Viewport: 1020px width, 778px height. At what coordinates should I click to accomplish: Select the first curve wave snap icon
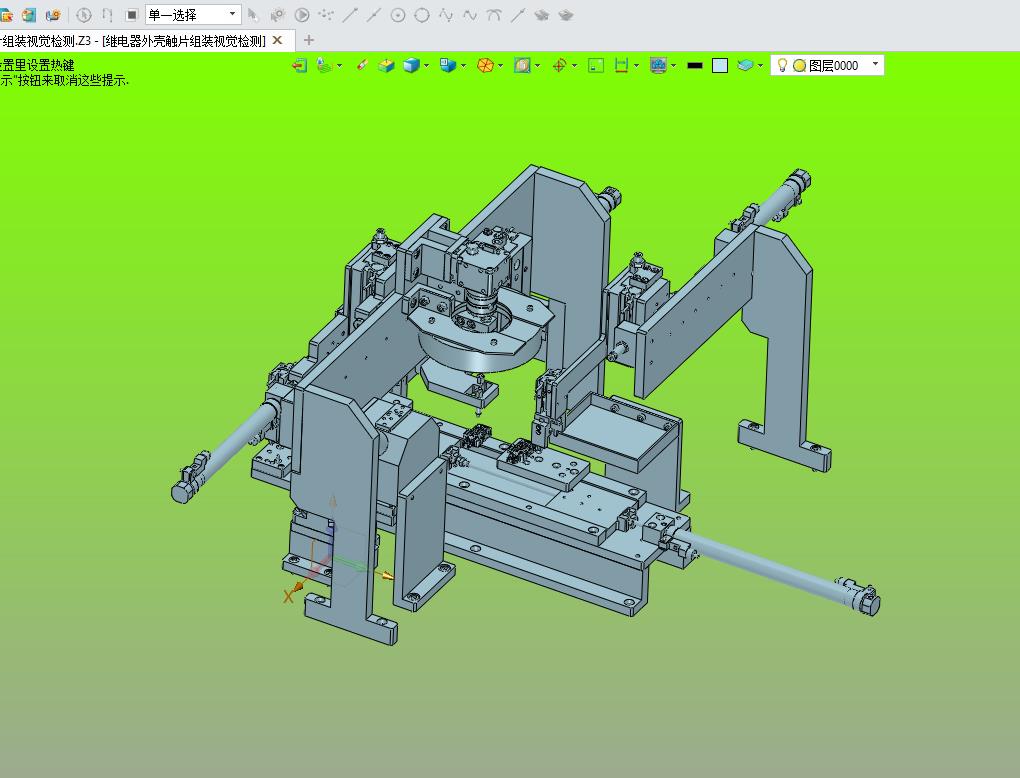[446, 14]
